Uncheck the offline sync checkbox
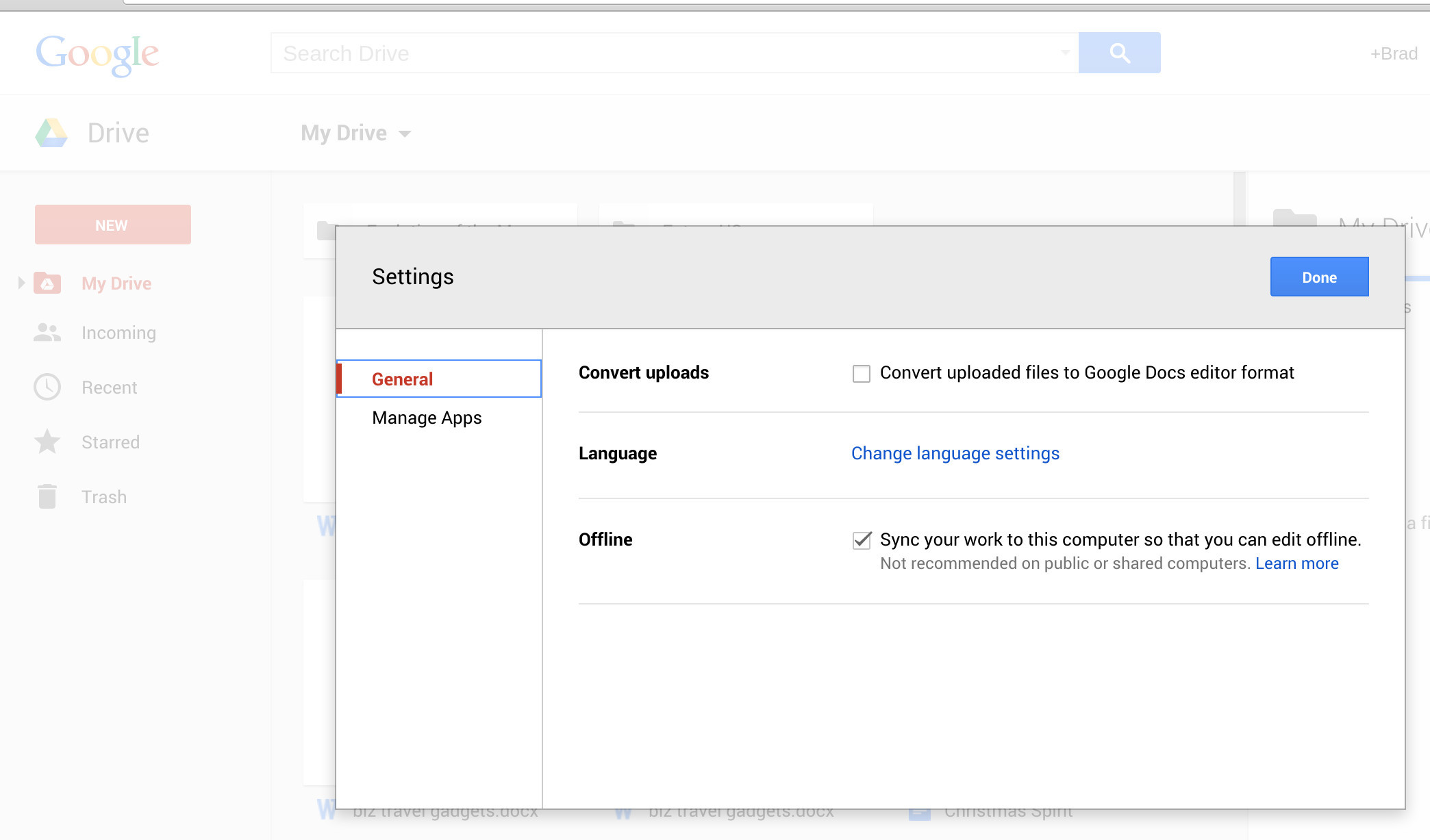 (861, 540)
